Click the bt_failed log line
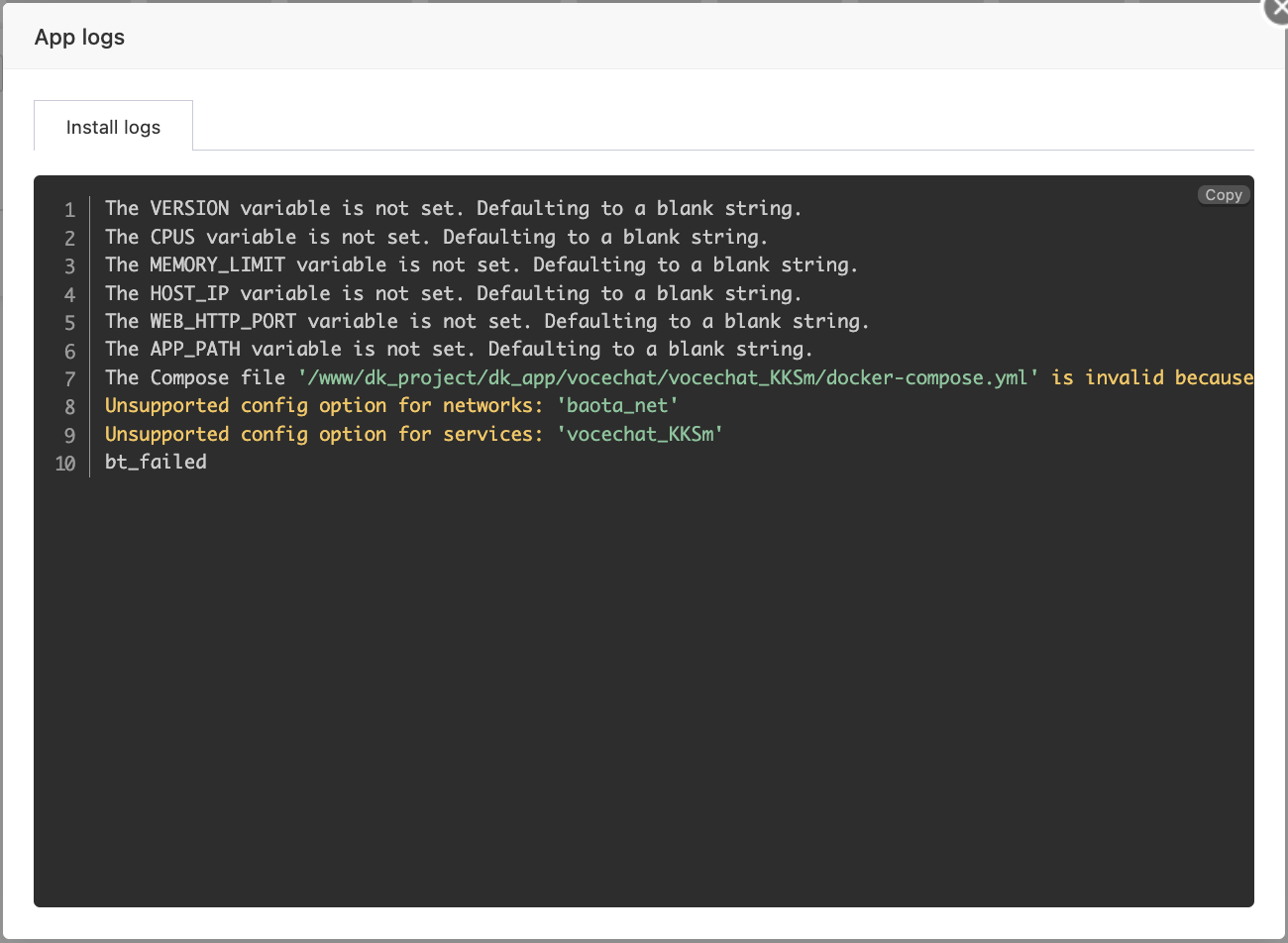This screenshot has height=943, width=1288. [x=156, y=463]
